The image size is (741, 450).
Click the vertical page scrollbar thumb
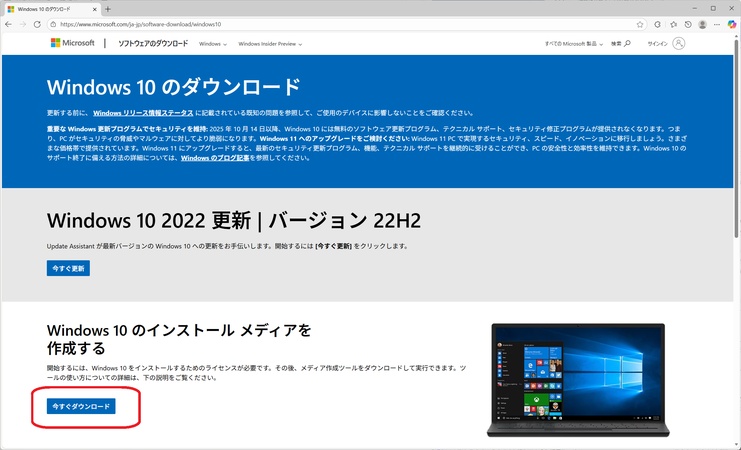pos(736,137)
